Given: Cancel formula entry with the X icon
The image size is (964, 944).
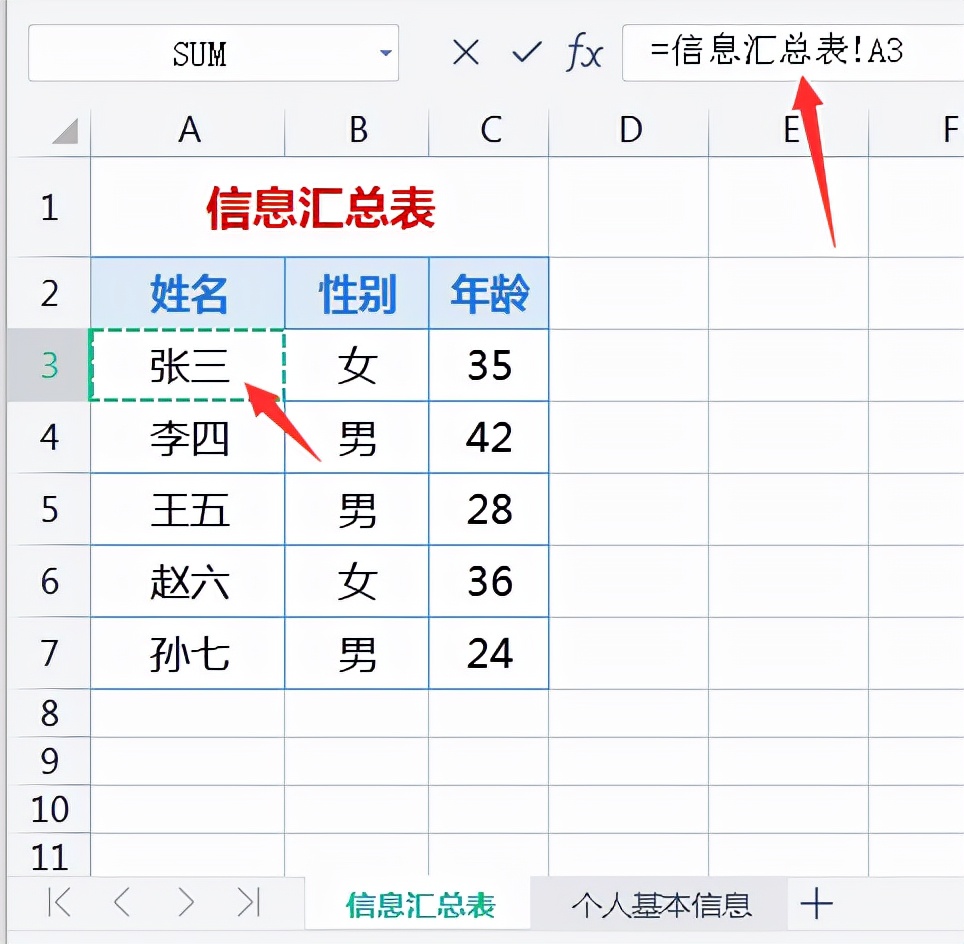Looking at the screenshot, I should [x=465, y=54].
